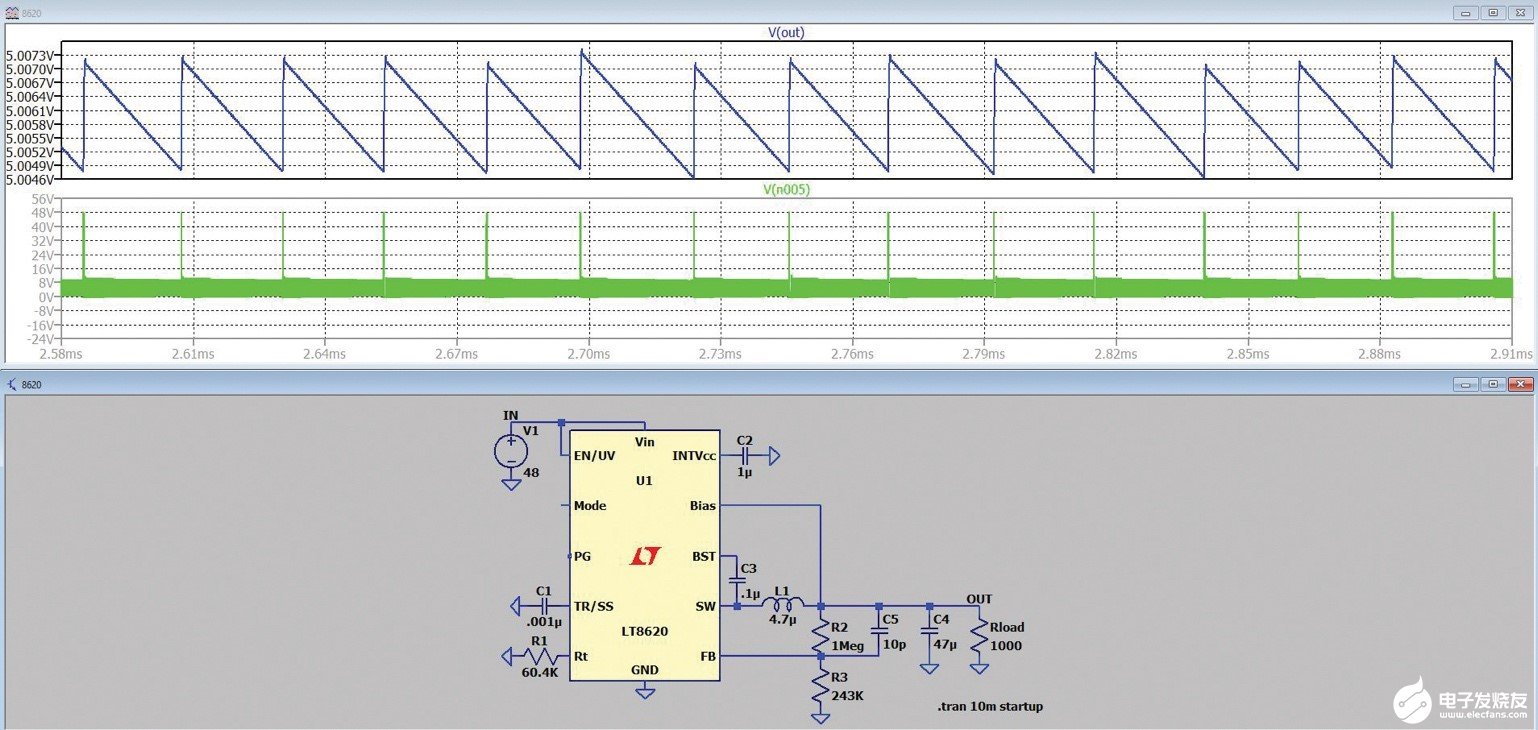Click the ground symbol right of C2
This screenshot has height=730, width=1538.
[773, 455]
